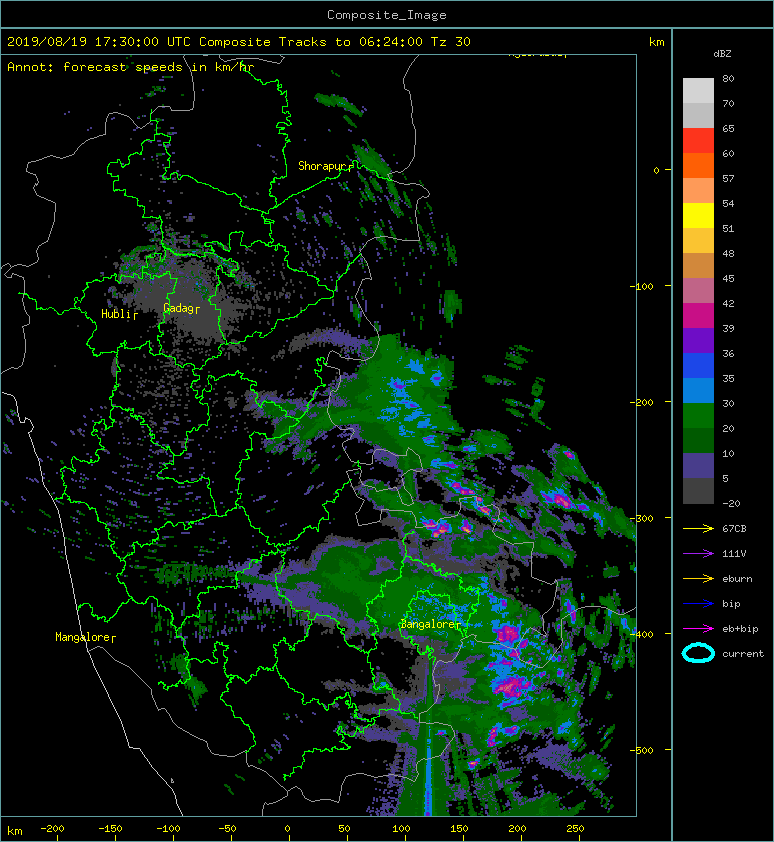The width and height of the screenshot is (774, 842).
Task: Click the eb+bip legend label
Action: [x=740, y=629]
